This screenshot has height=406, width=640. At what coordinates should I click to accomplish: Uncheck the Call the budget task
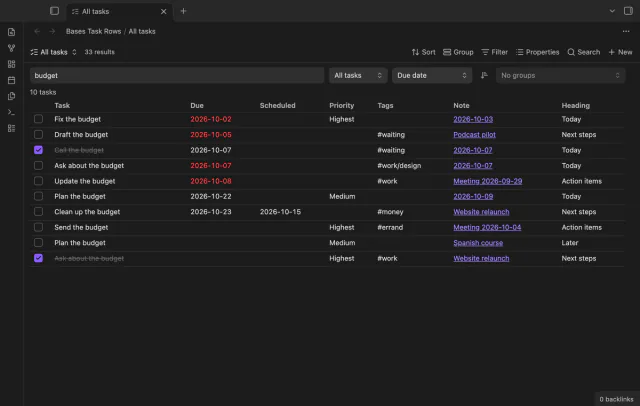[x=38, y=150]
